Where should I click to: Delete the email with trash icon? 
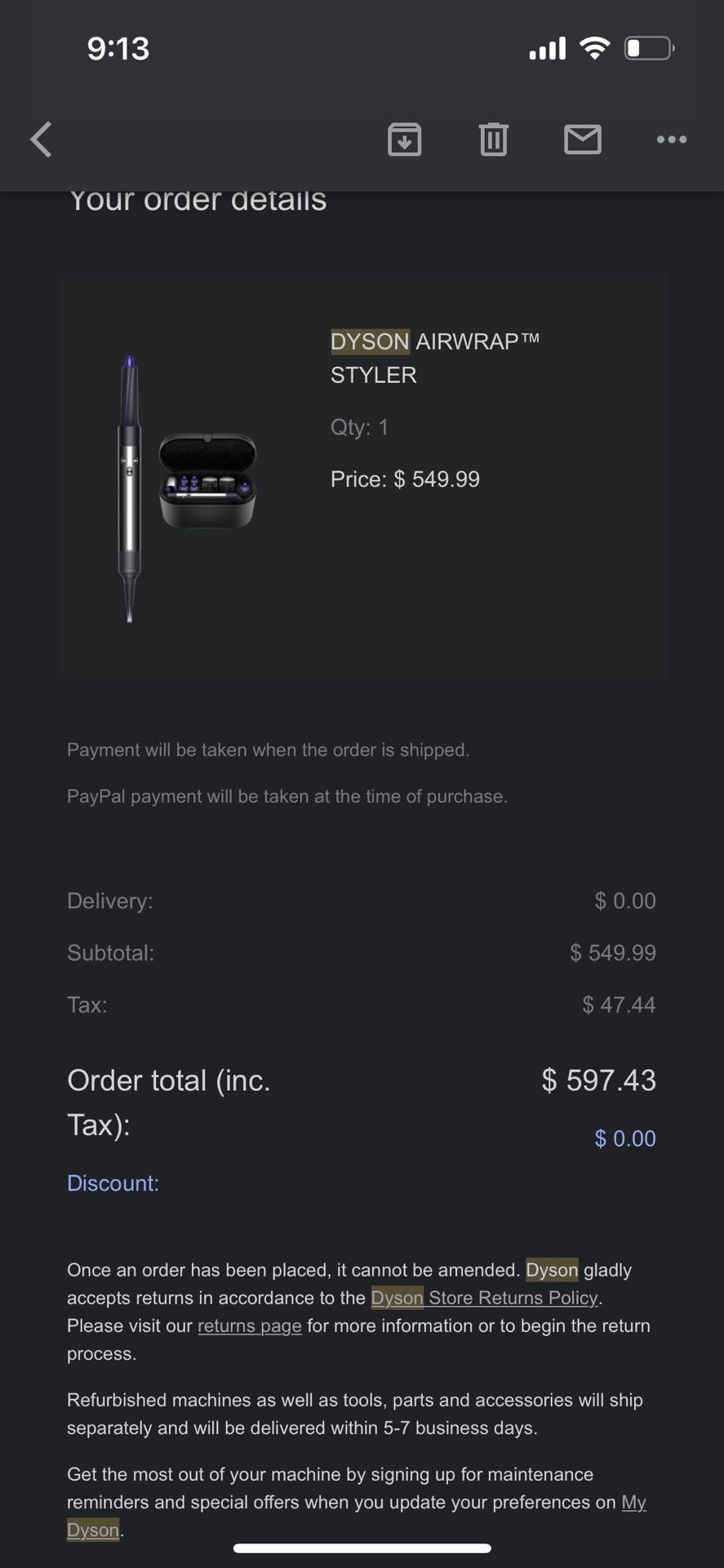[x=493, y=139]
